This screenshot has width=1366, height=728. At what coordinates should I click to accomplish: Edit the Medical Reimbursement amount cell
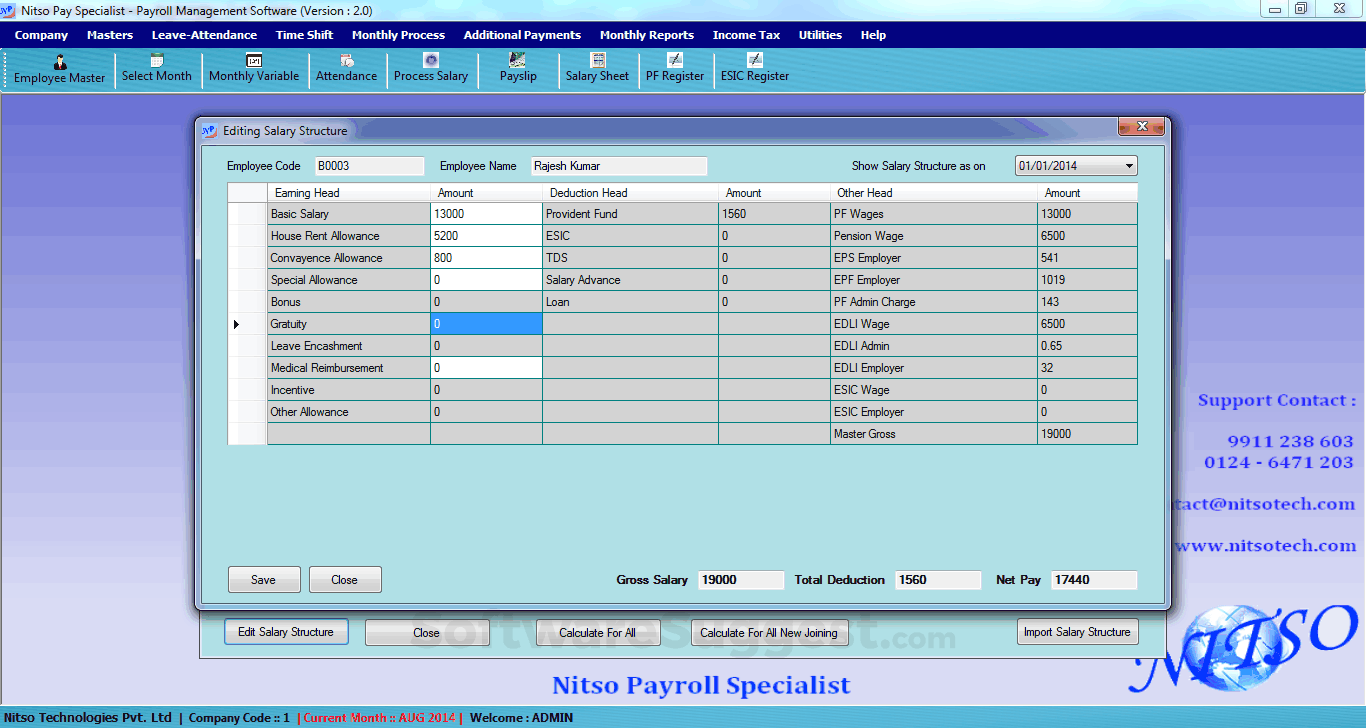click(x=486, y=368)
